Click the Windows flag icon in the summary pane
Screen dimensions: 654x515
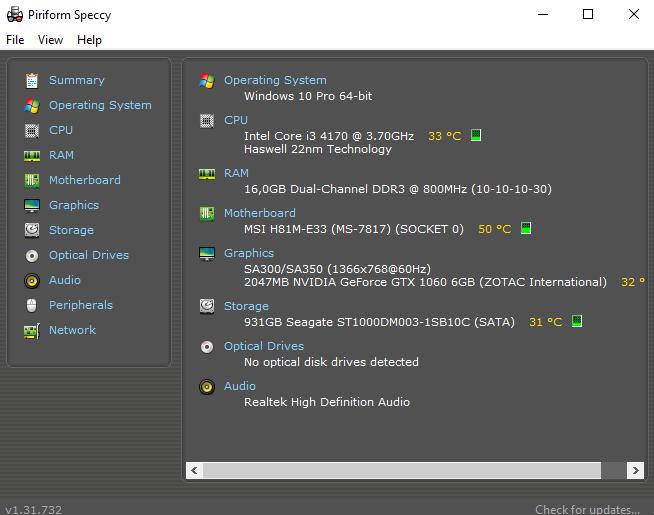tap(207, 80)
